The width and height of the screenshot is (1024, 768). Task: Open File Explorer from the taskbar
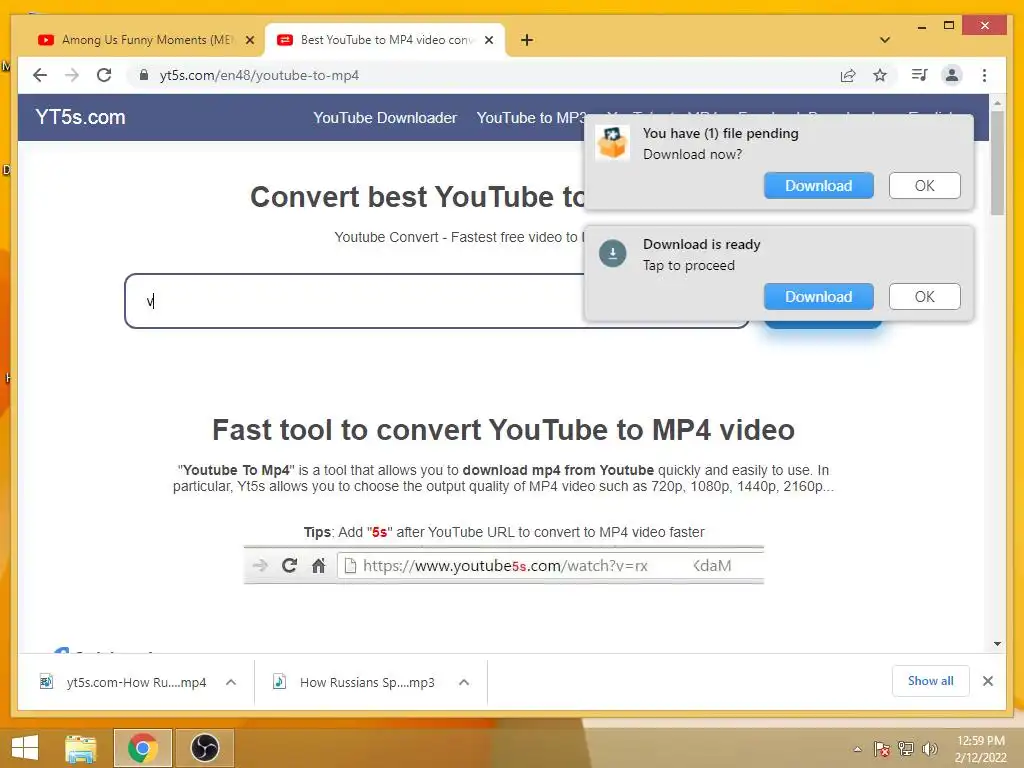tap(81, 748)
